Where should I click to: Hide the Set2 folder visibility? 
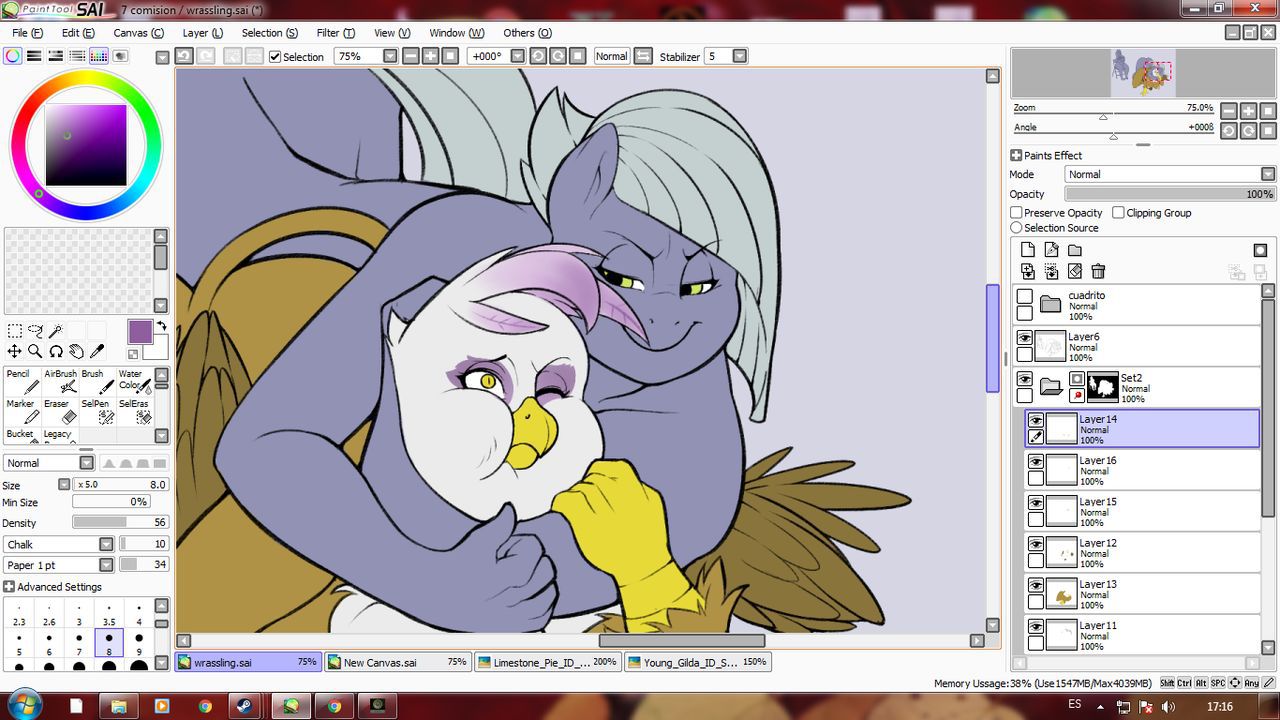(1024, 378)
